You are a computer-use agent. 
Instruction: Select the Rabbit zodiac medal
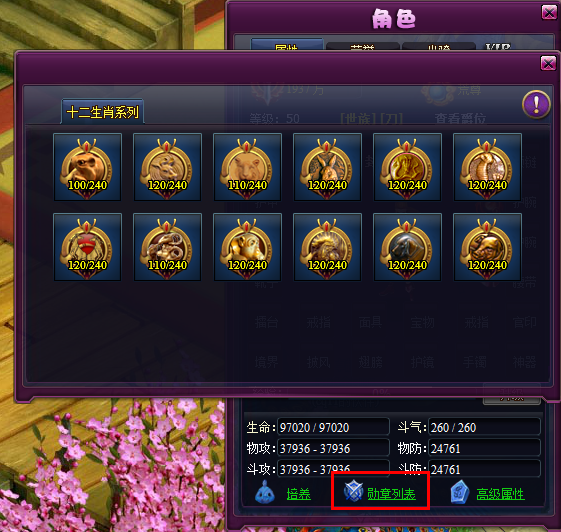pos(327,167)
